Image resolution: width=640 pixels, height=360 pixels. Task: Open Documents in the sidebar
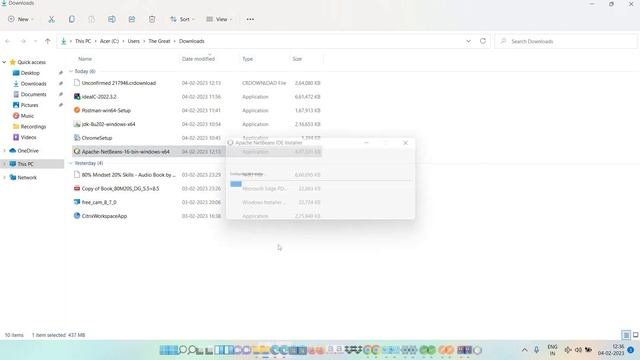(x=33, y=94)
